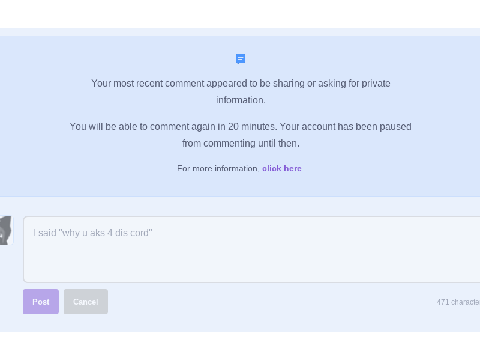Click the profile picture beside the comment box

(6, 230)
